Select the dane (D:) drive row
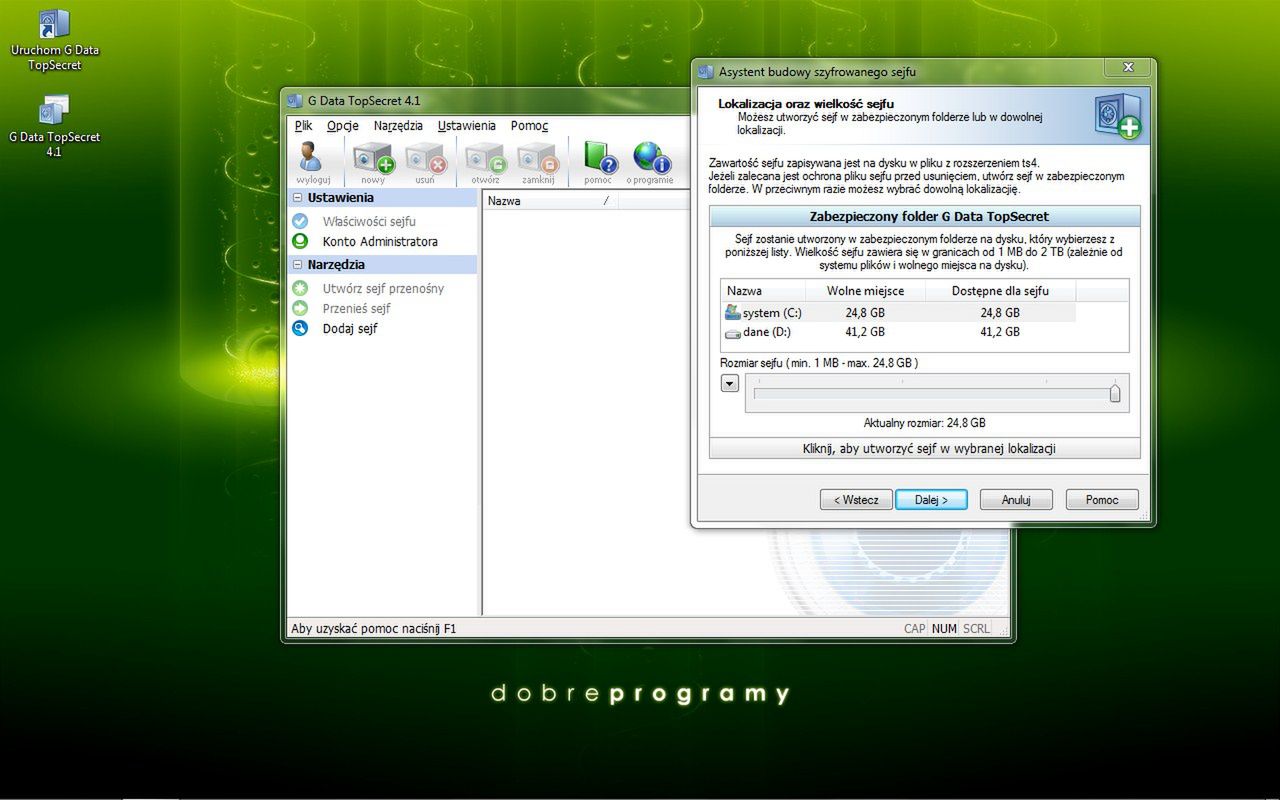1280x800 pixels. [898, 332]
